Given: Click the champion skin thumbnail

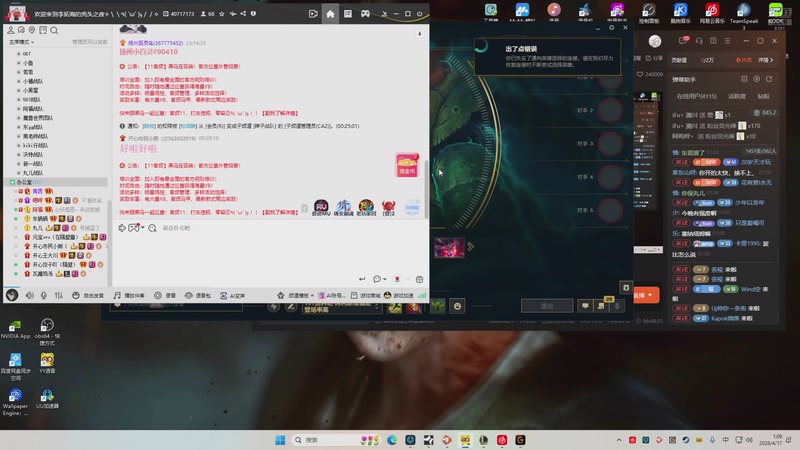Looking at the screenshot, I should 449,247.
